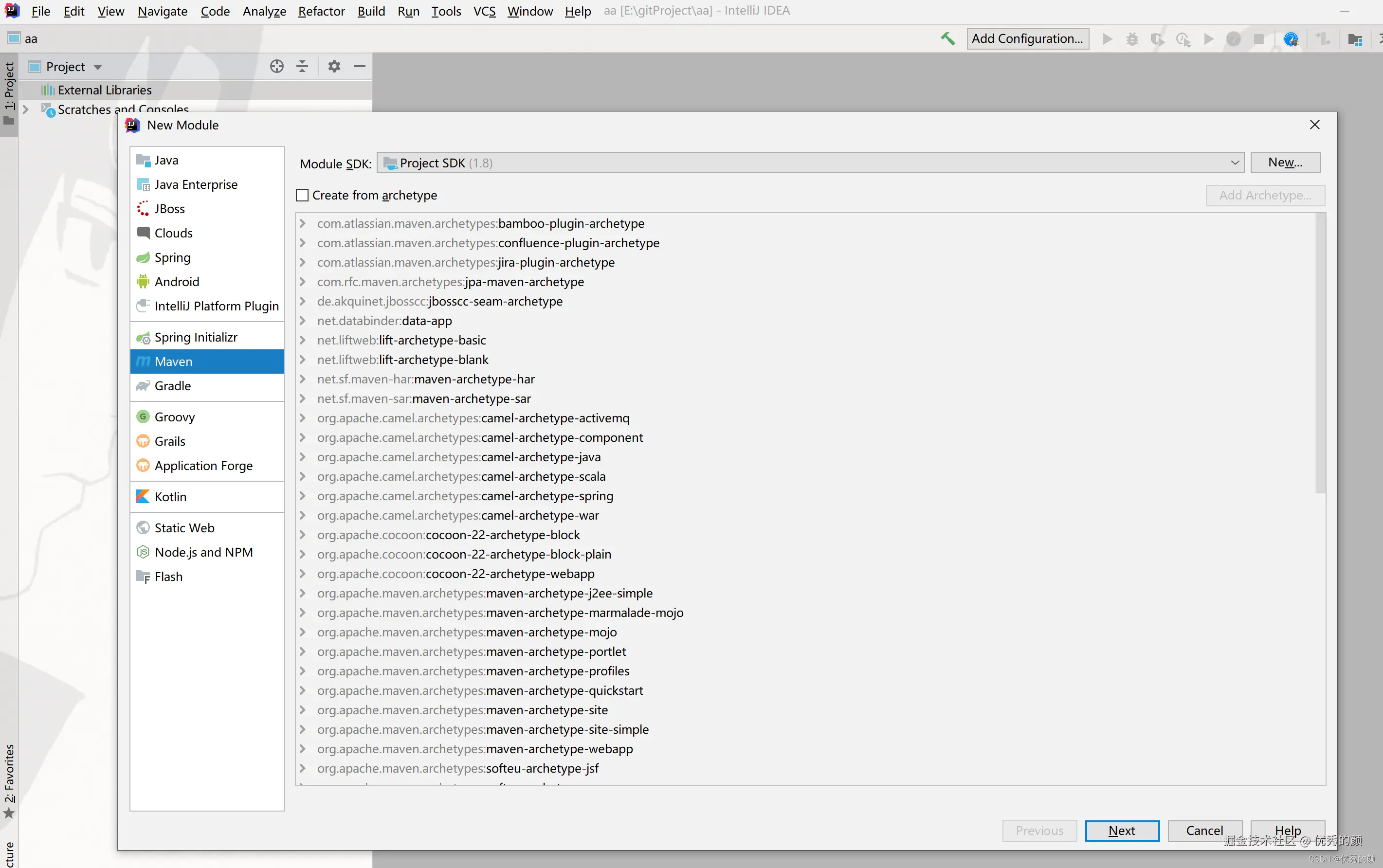Click the green Build hammer icon
This screenshot has width=1383, height=868.
tap(948, 38)
